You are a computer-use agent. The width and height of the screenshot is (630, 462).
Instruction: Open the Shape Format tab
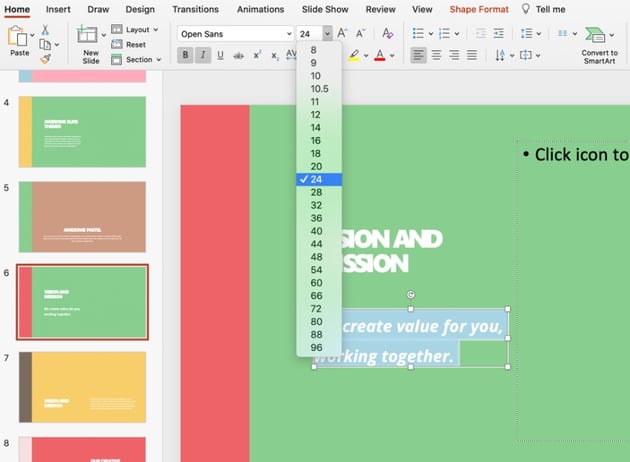coord(477,9)
